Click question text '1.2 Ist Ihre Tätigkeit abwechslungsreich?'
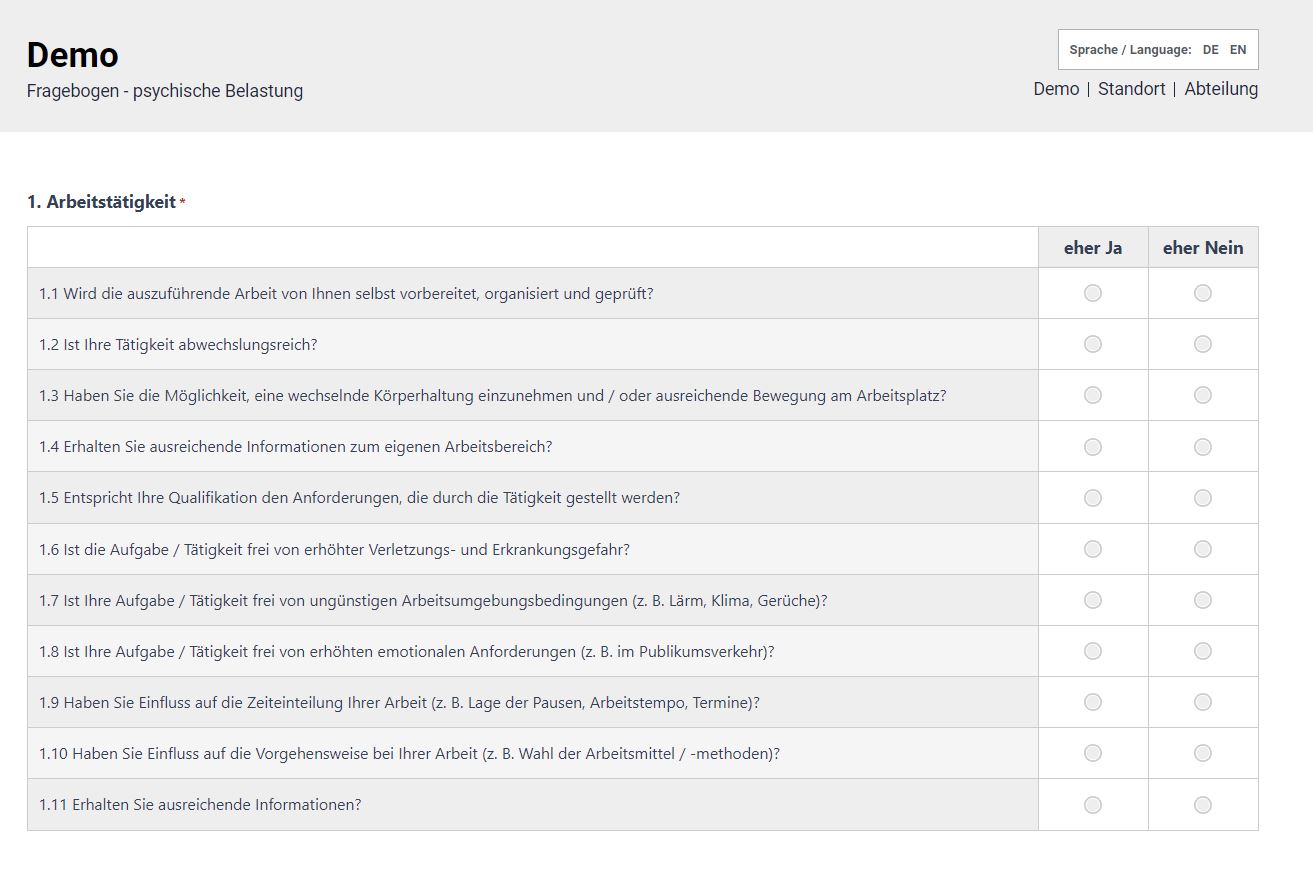The height and width of the screenshot is (872, 1313). click(x=178, y=345)
